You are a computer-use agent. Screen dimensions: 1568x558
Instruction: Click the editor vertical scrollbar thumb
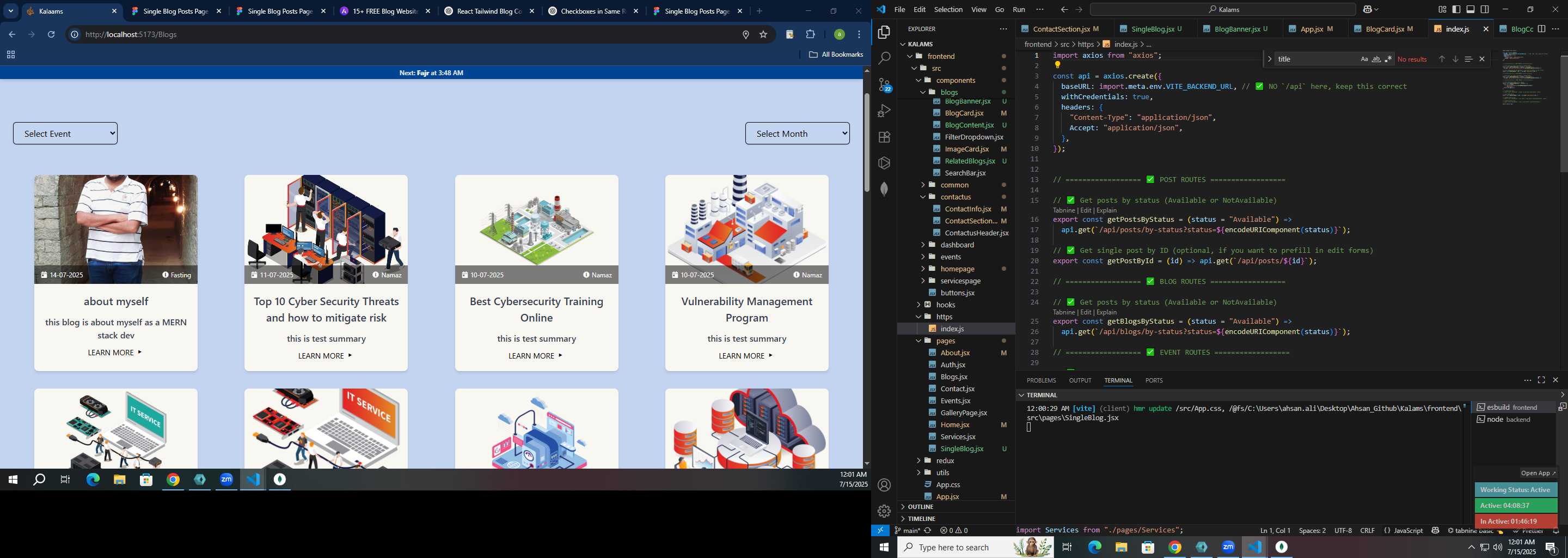1563,113
